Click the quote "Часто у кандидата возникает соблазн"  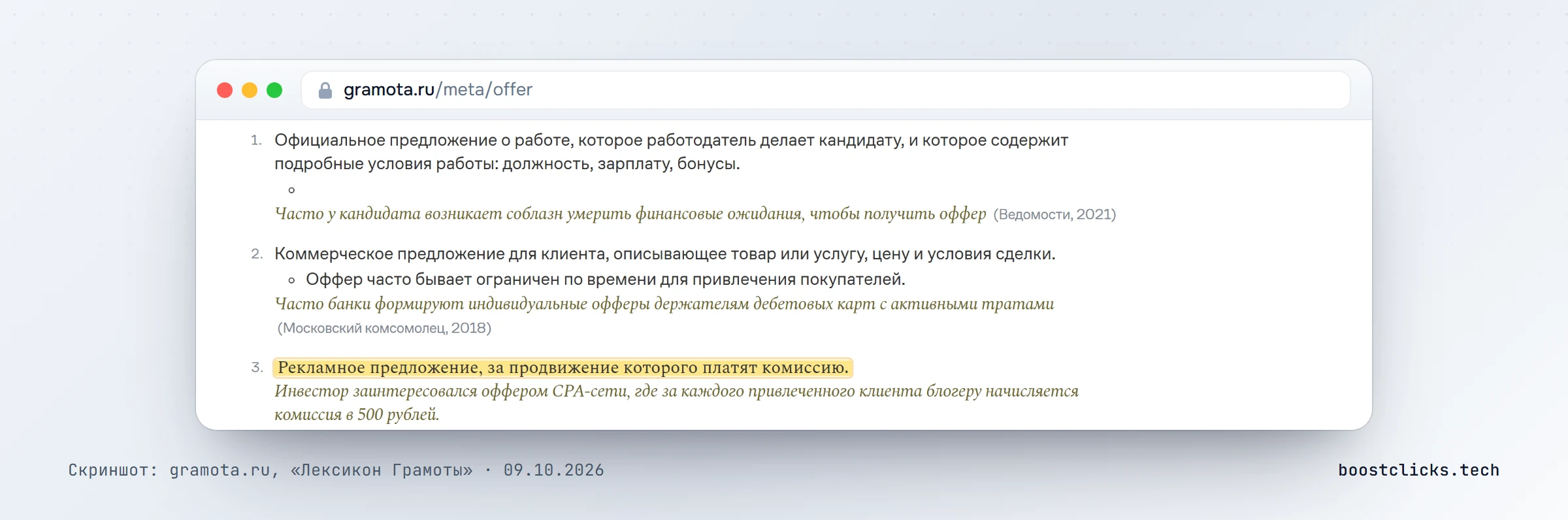[630, 214]
